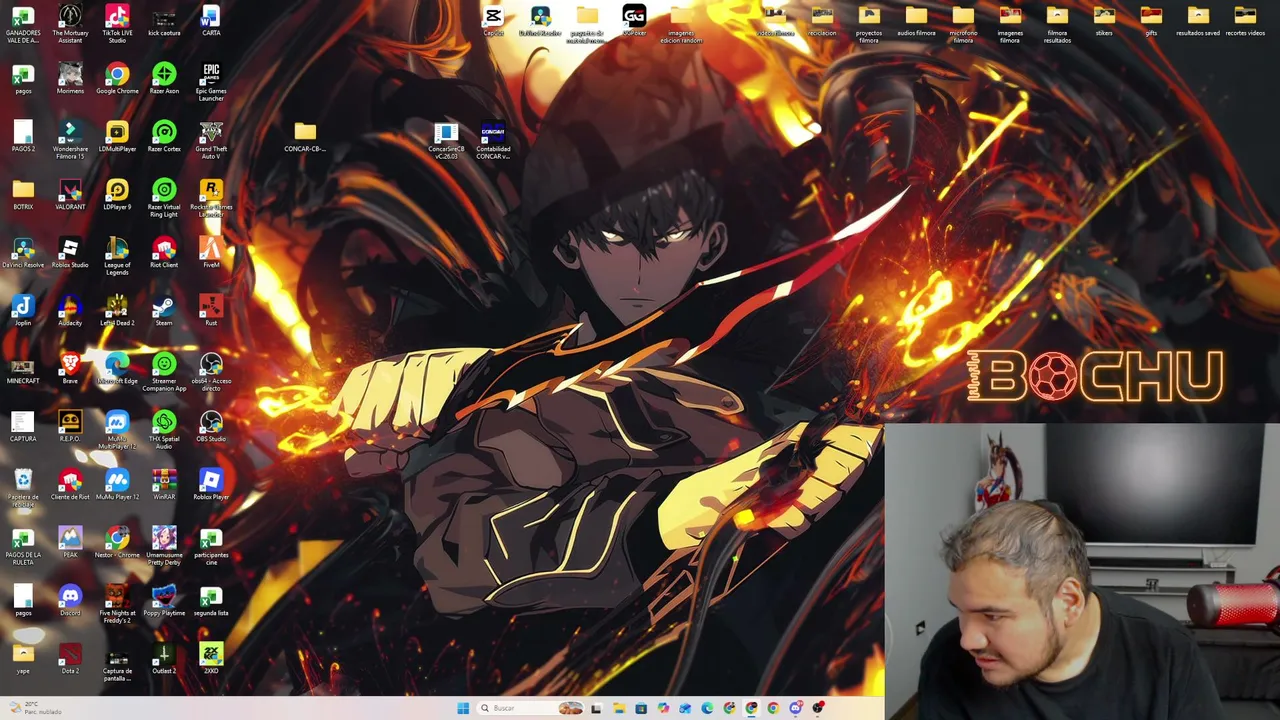1280x720 pixels.
Task: Launch VALORANT
Action: pos(70,195)
